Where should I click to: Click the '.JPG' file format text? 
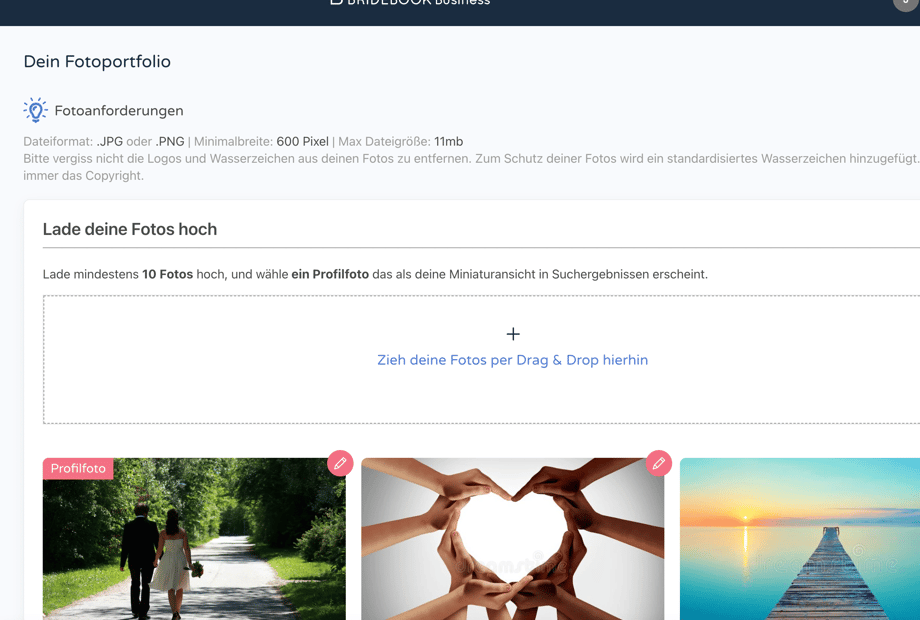point(110,141)
